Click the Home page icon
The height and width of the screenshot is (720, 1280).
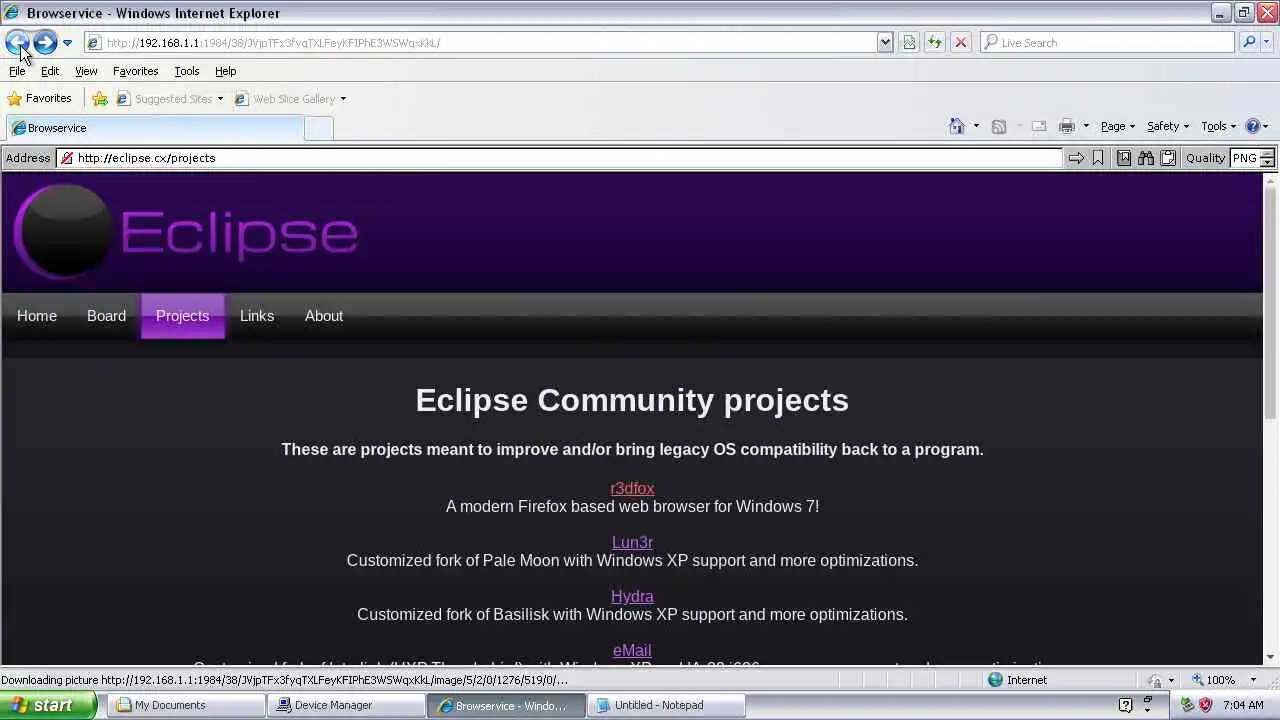pos(957,126)
